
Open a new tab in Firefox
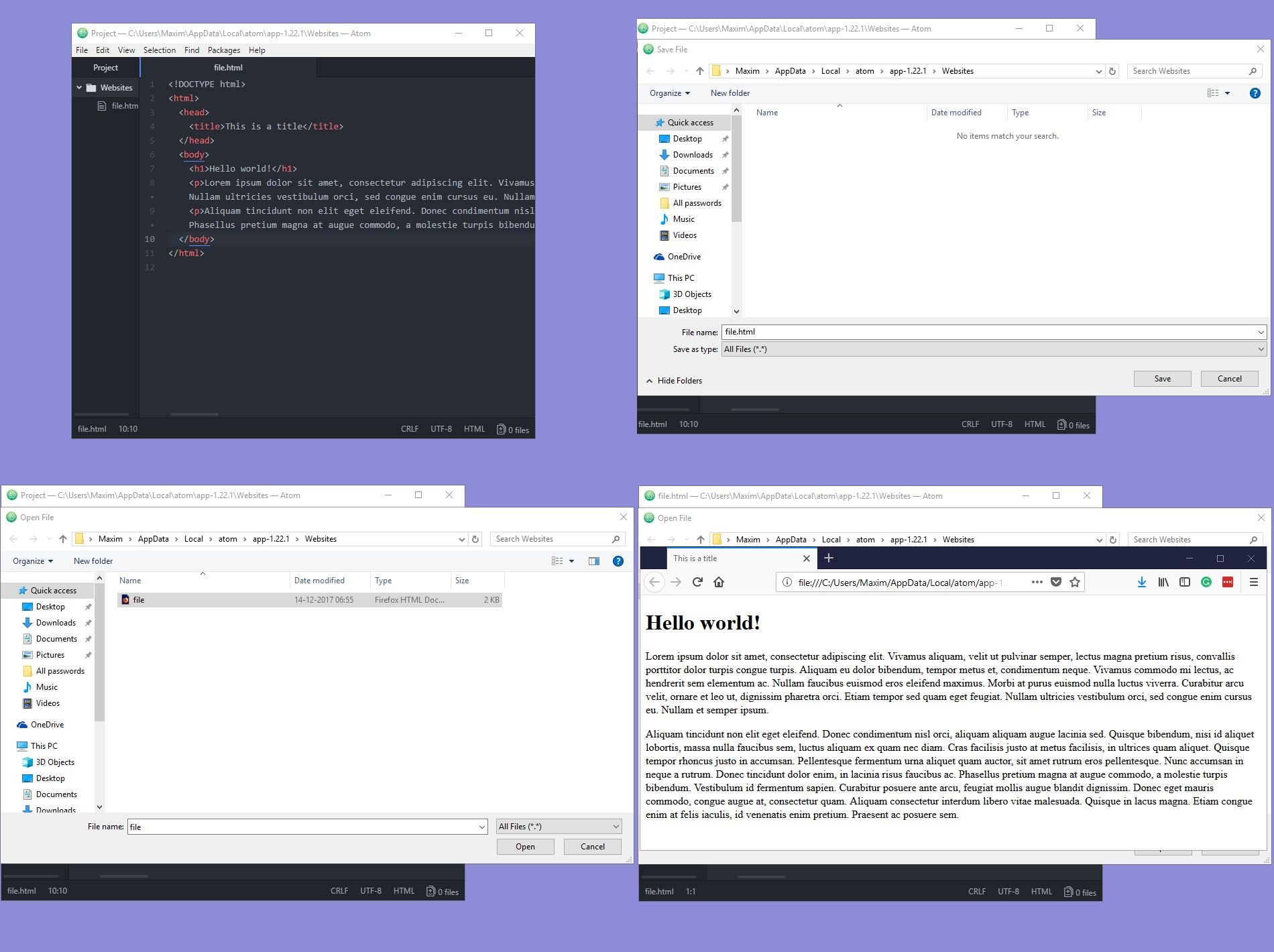click(x=829, y=558)
